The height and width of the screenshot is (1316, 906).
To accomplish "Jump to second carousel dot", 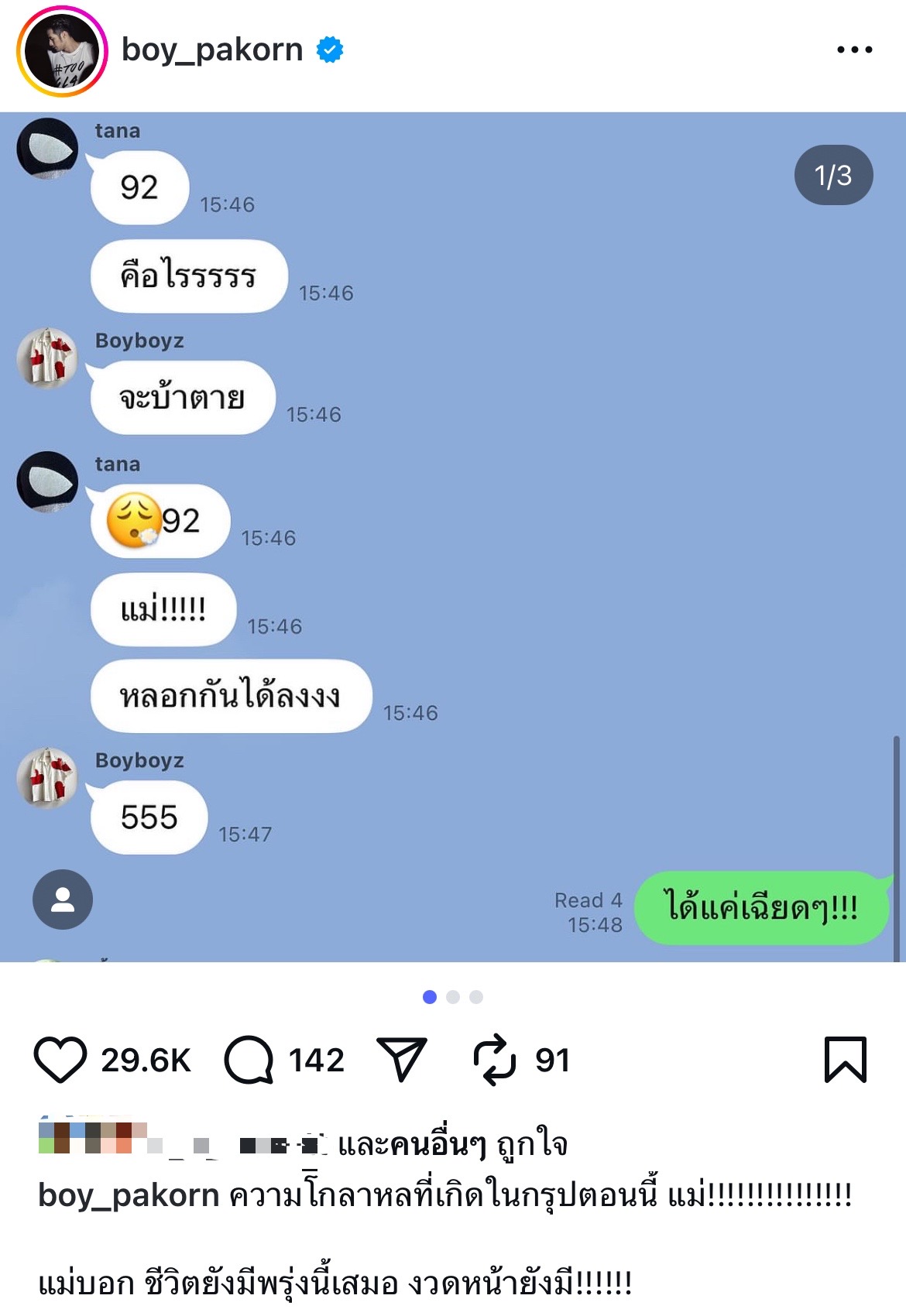I will (453, 997).
